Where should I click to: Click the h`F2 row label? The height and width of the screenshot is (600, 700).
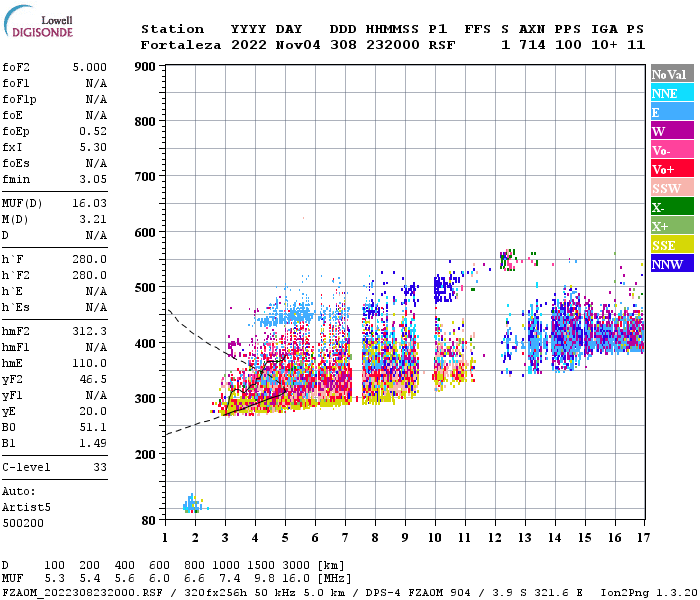click(x=16, y=275)
